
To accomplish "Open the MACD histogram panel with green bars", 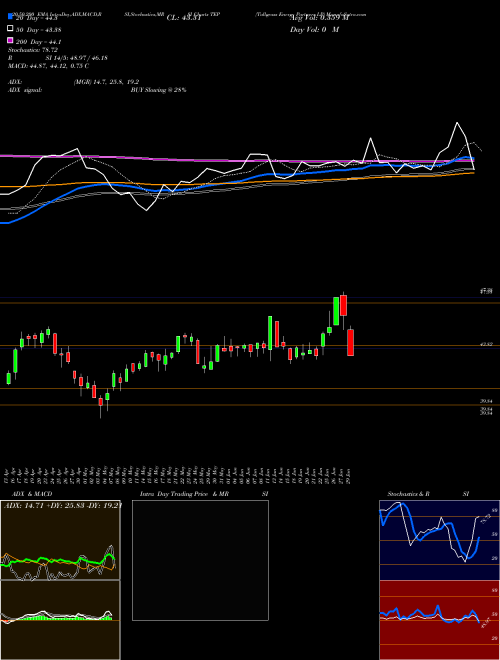I will tap(60, 620).
